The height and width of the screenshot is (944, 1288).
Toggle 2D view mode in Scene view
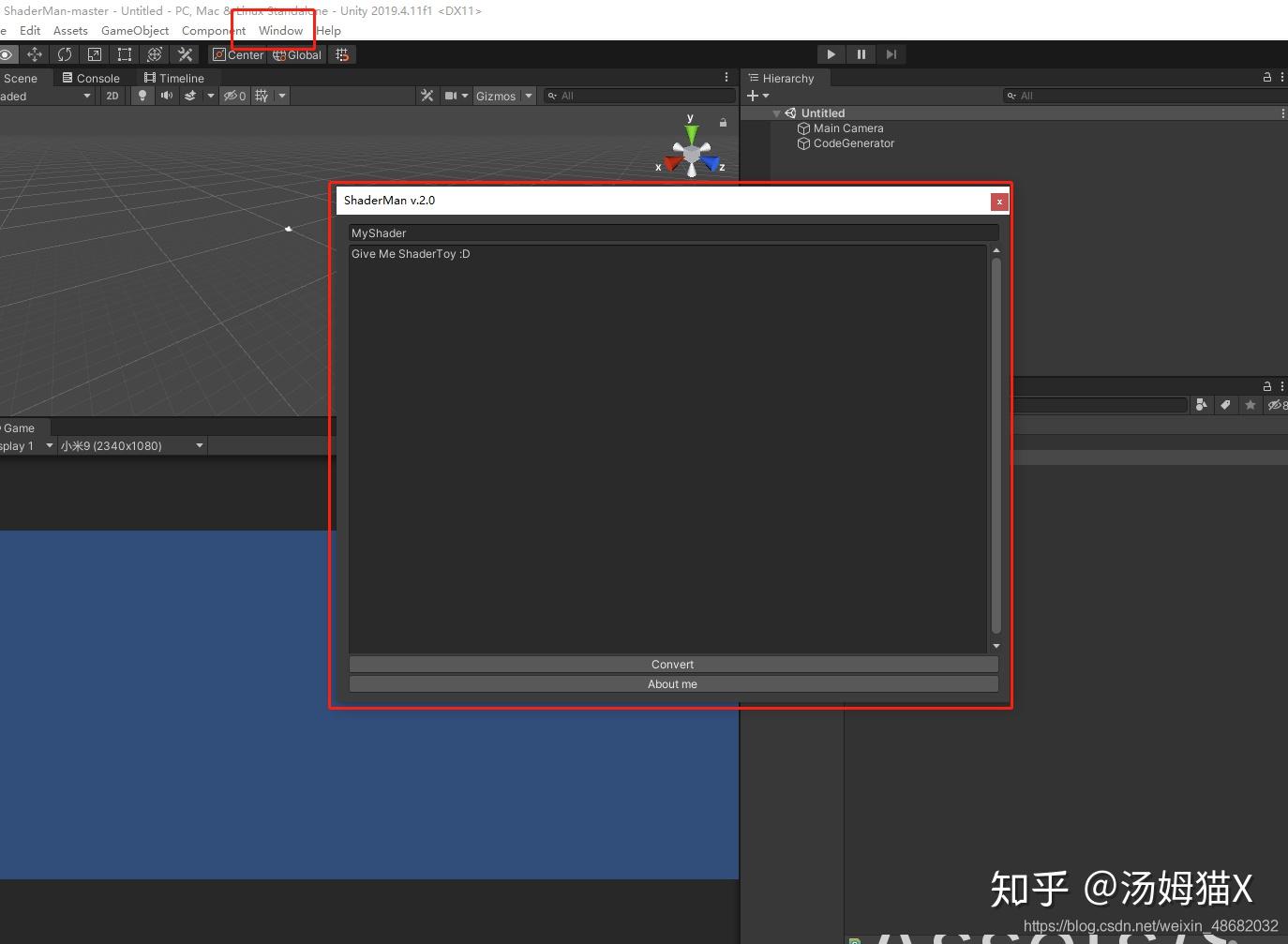pyautogui.click(x=112, y=96)
